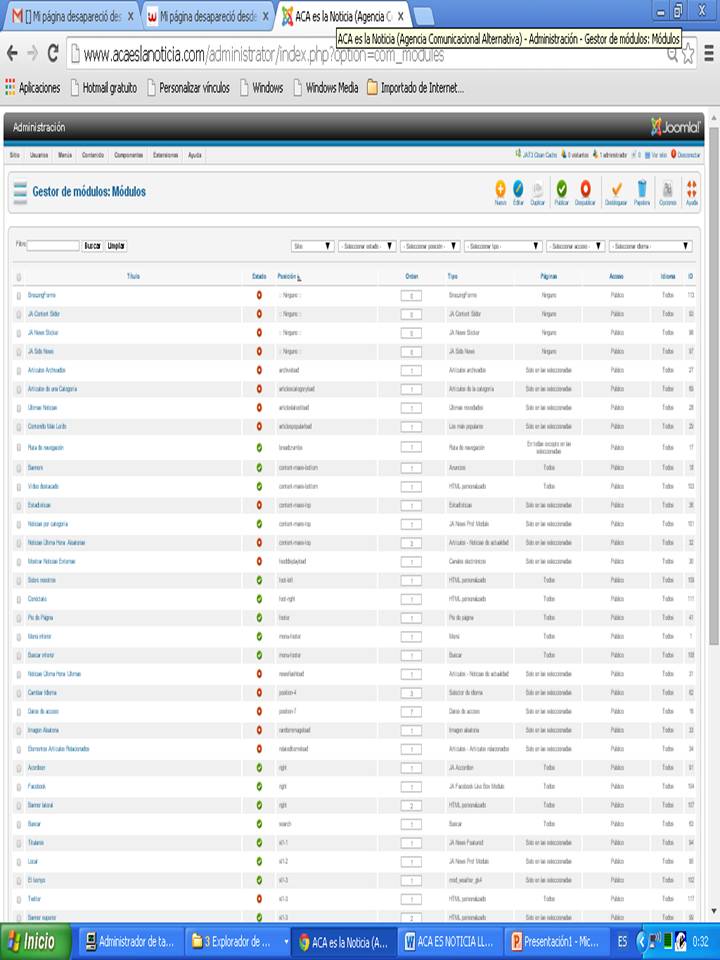This screenshot has height=960, width=720.
Task: Open the Chrome menu hamburger icon
Action: coord(709,54)
